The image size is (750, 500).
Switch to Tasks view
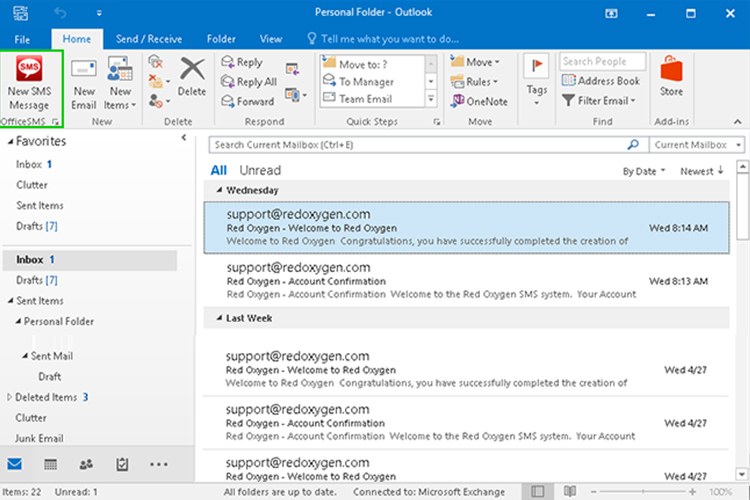pyautogui.click(x=122, y=464)
